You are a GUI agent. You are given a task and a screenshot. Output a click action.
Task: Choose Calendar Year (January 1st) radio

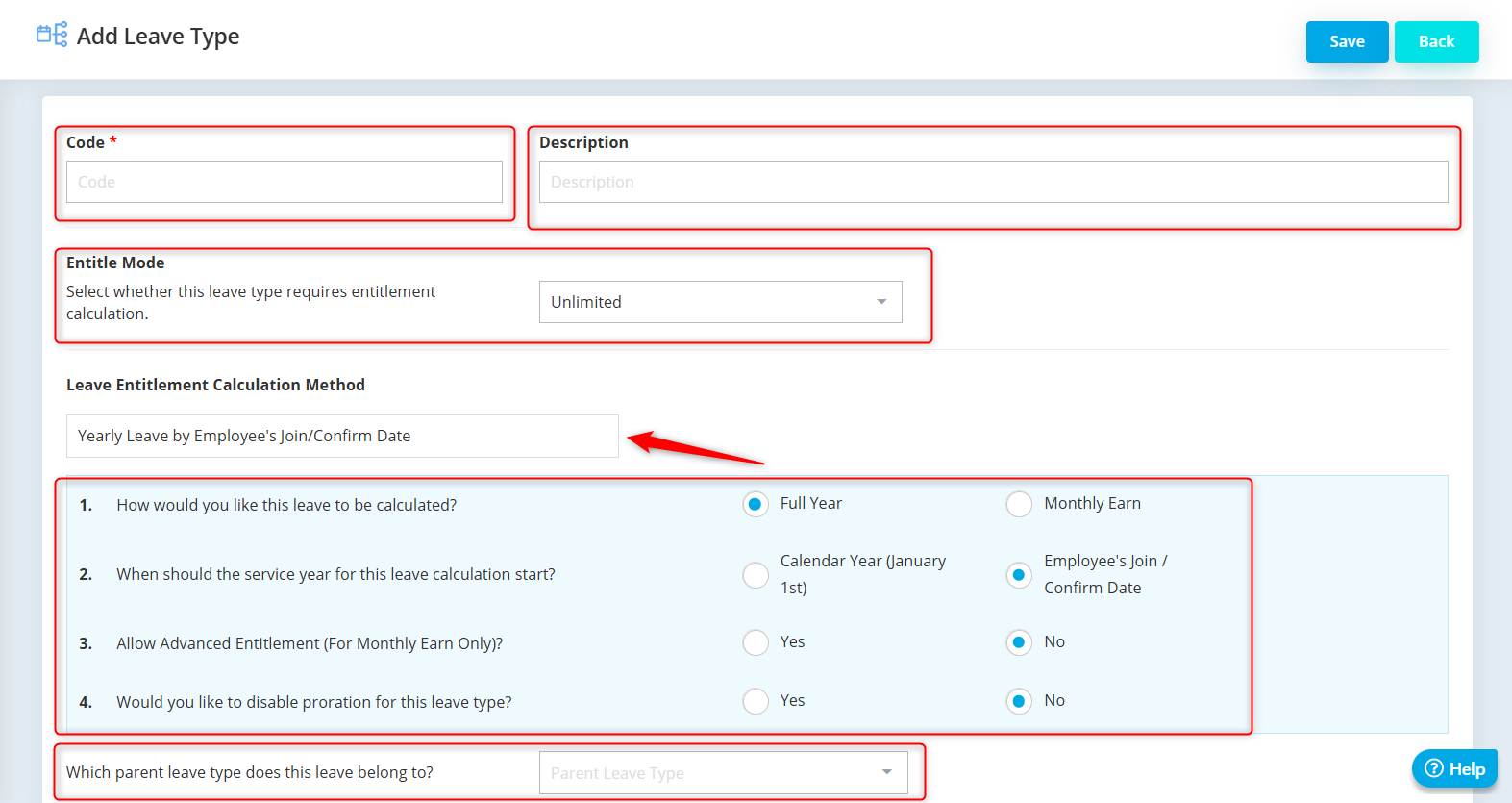click(756, 575)
